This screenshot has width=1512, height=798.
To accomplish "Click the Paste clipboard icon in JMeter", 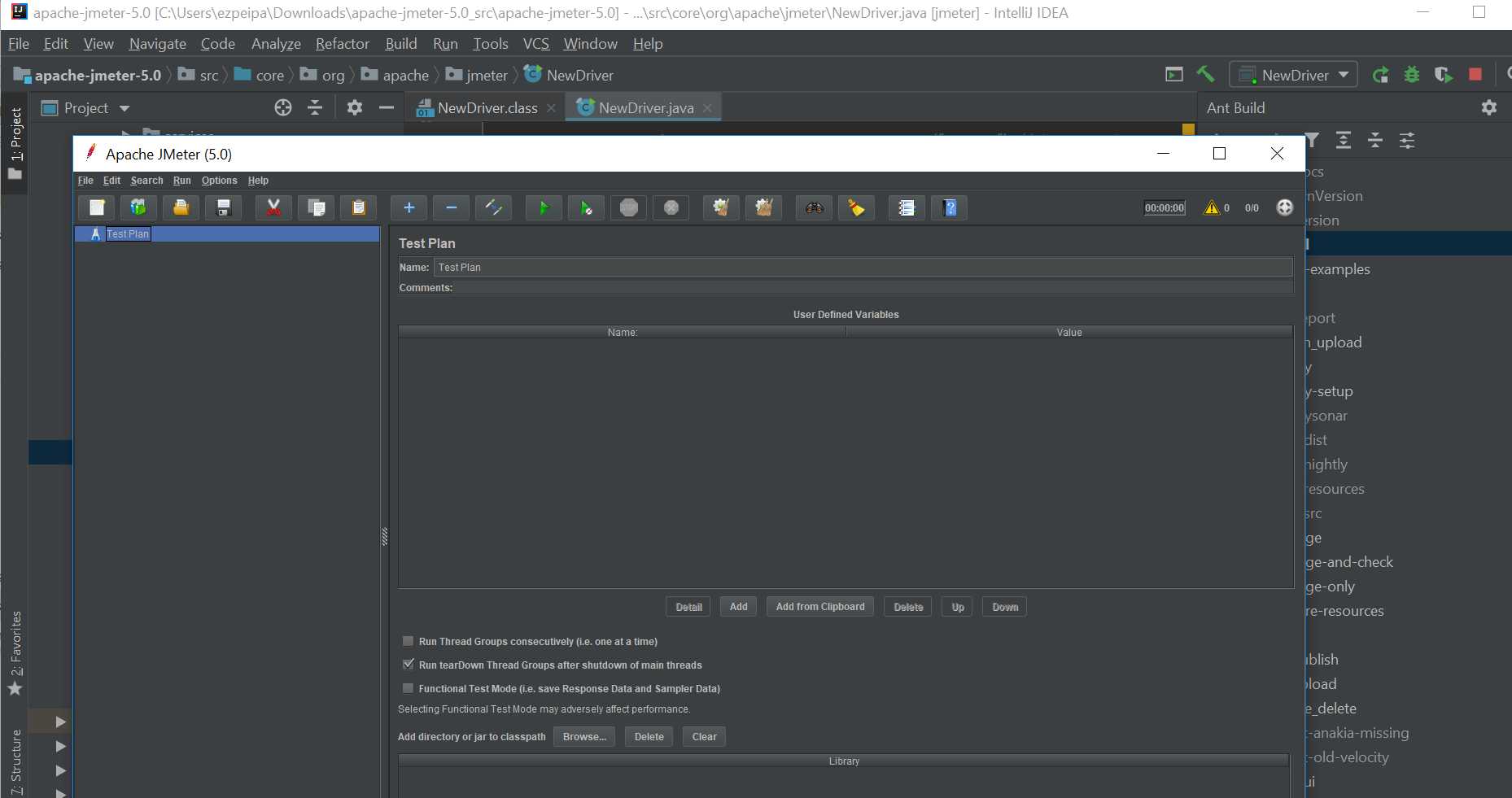I will pyautogui.click(x=358, y=207).
